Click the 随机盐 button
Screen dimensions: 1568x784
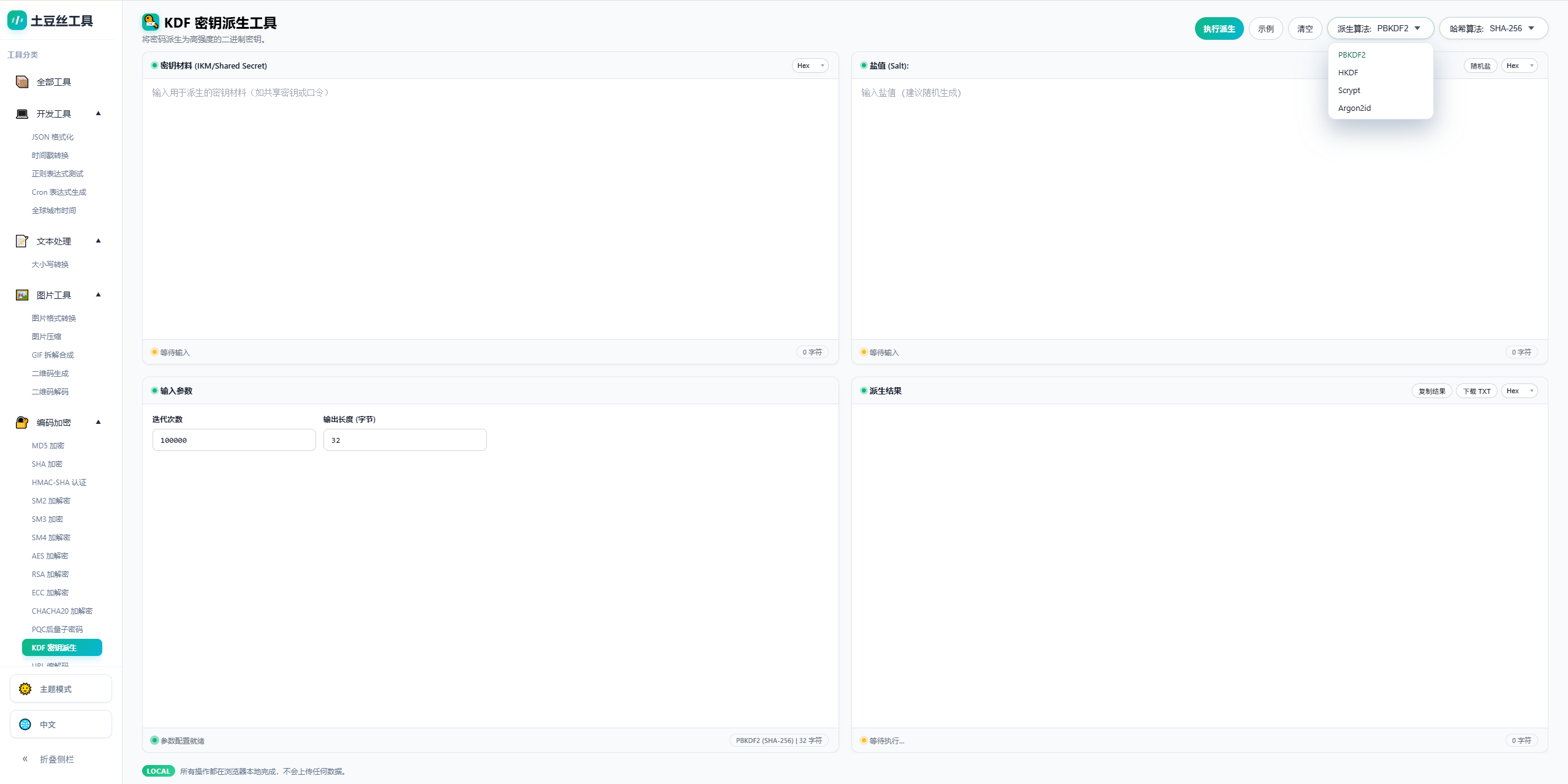pos(1480,66)
